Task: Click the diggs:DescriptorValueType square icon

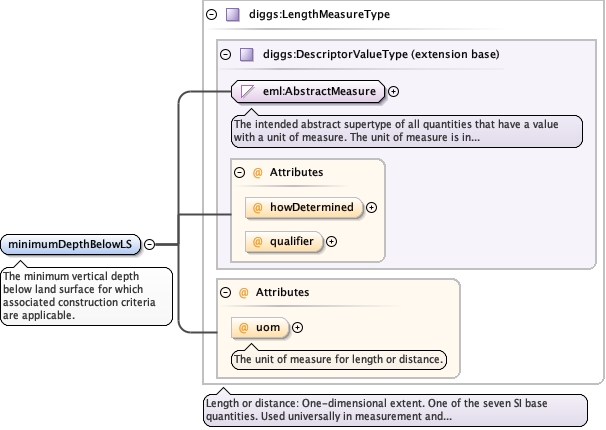Action: click(x=246, y=54)
